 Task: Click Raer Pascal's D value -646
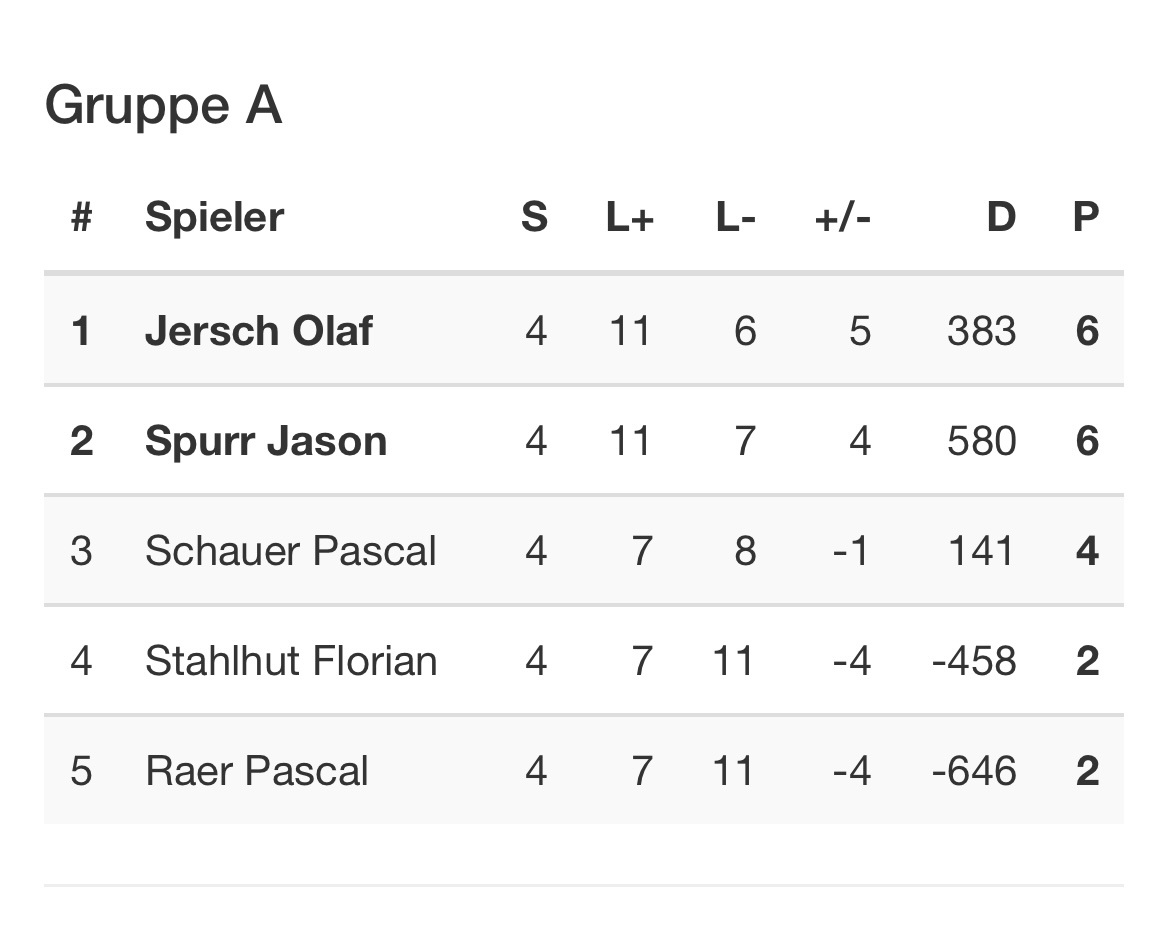973,771
